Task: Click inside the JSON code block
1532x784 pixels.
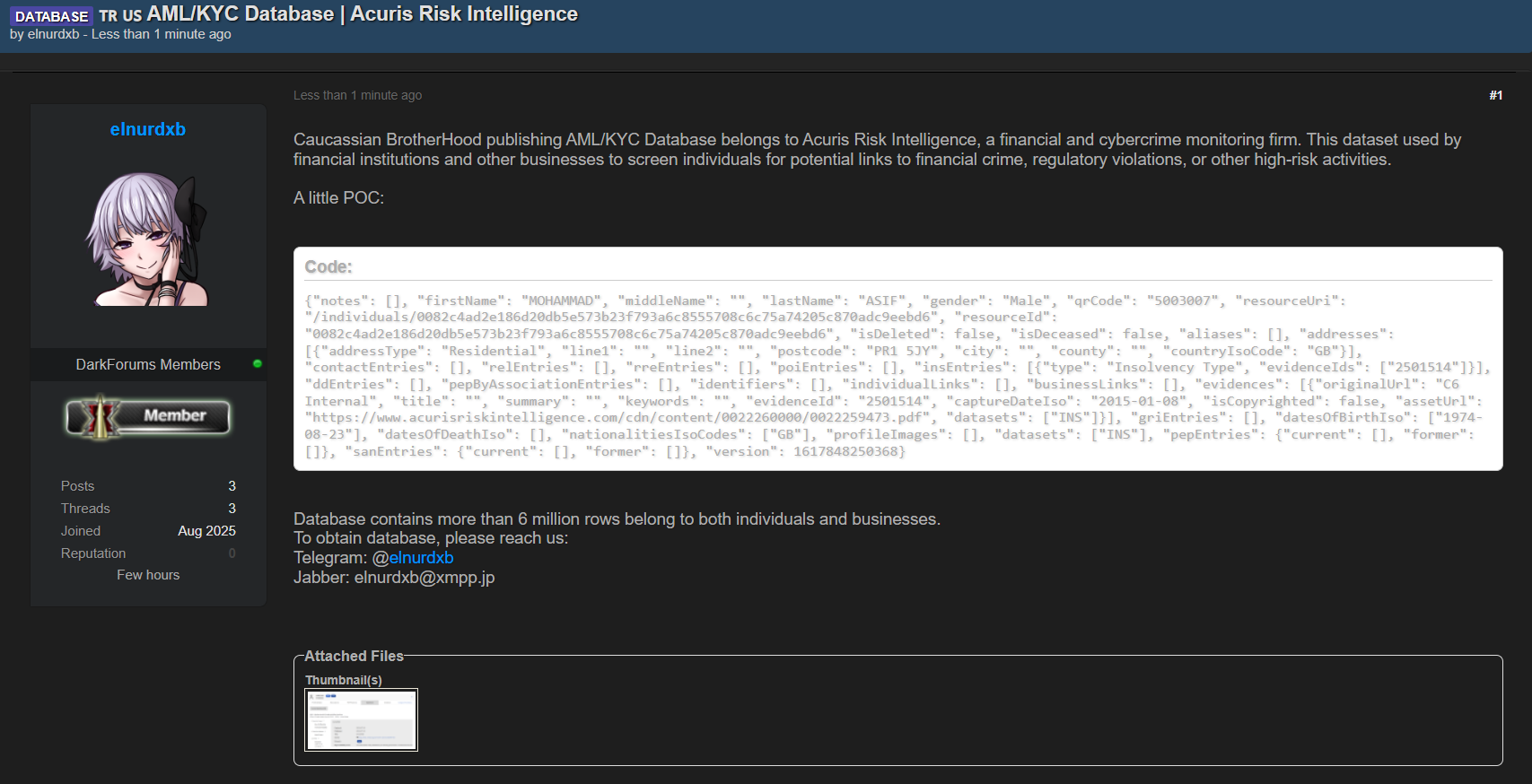Action: point(897,376)
